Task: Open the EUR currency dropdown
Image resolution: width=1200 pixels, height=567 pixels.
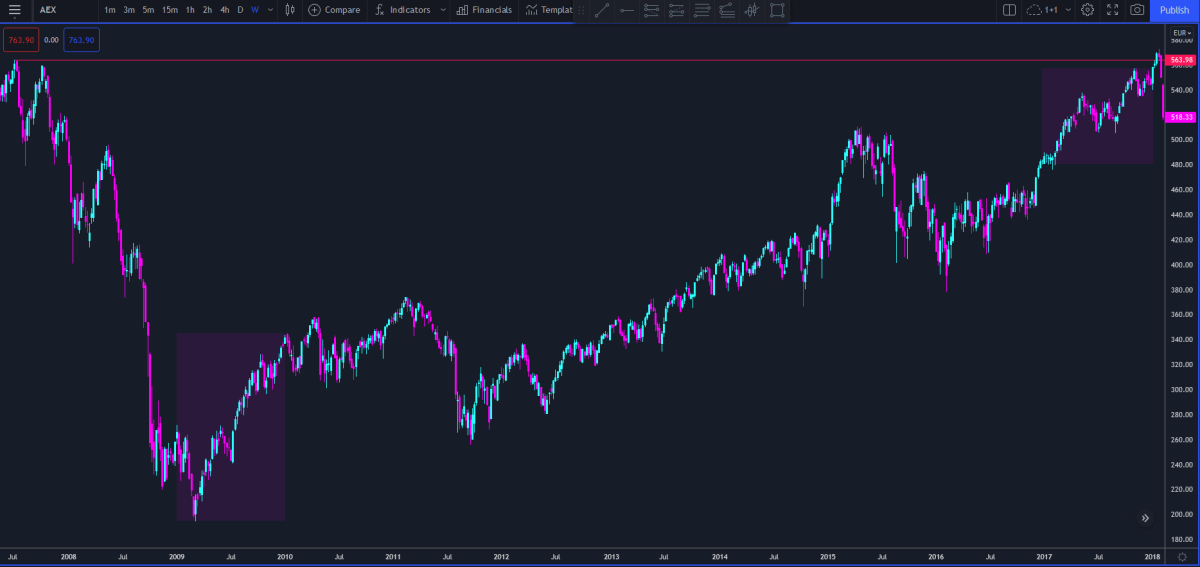Action: coord(1181,33)
